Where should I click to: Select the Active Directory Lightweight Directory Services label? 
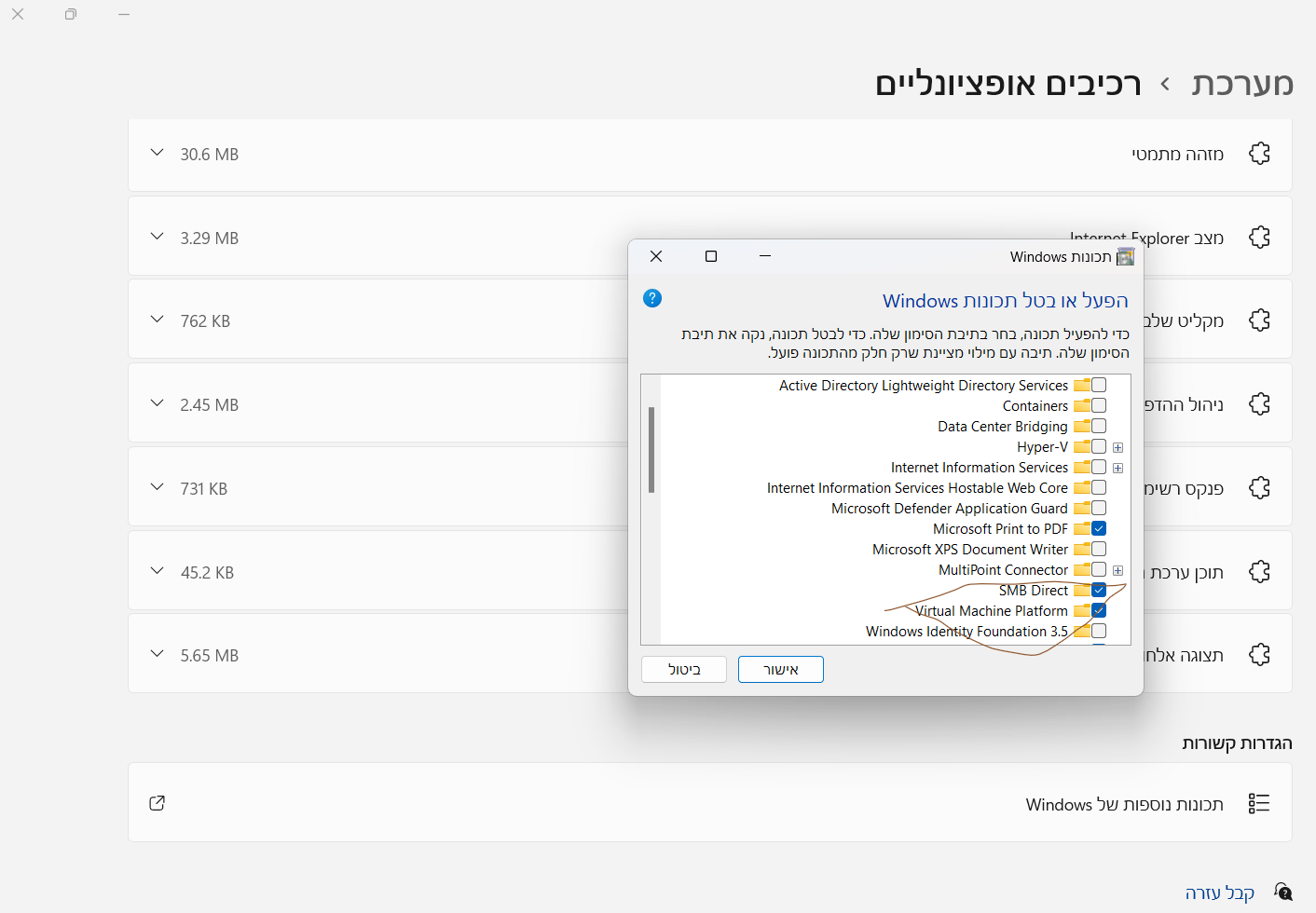924,386
